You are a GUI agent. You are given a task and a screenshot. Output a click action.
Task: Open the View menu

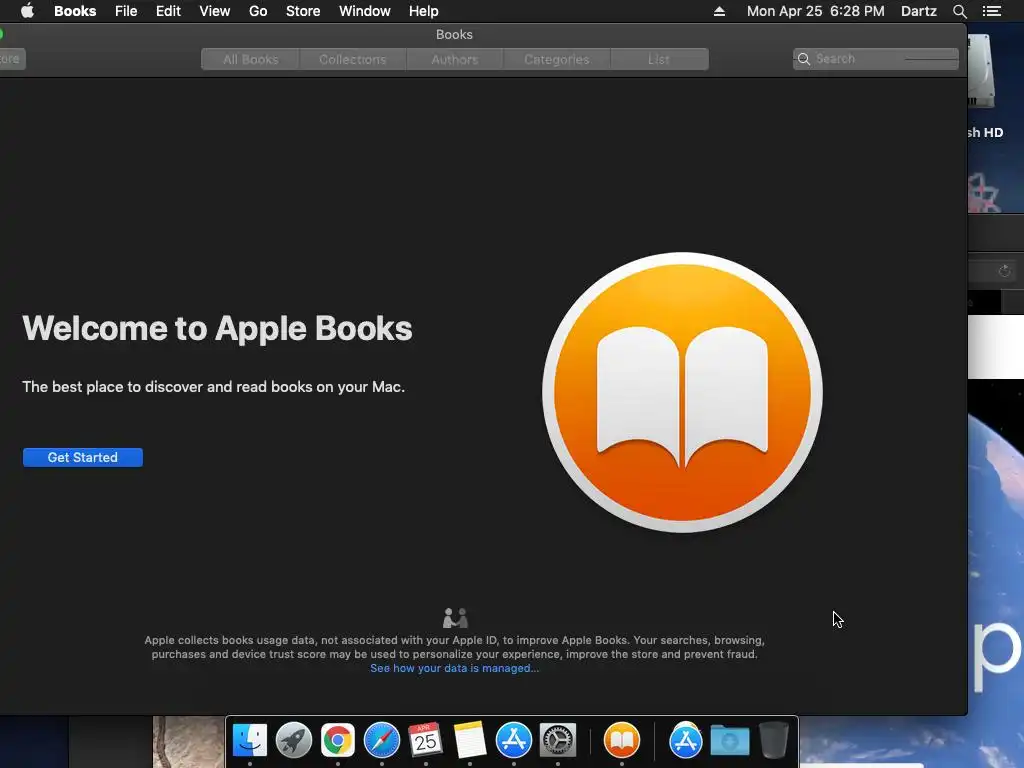coord(215,11)
